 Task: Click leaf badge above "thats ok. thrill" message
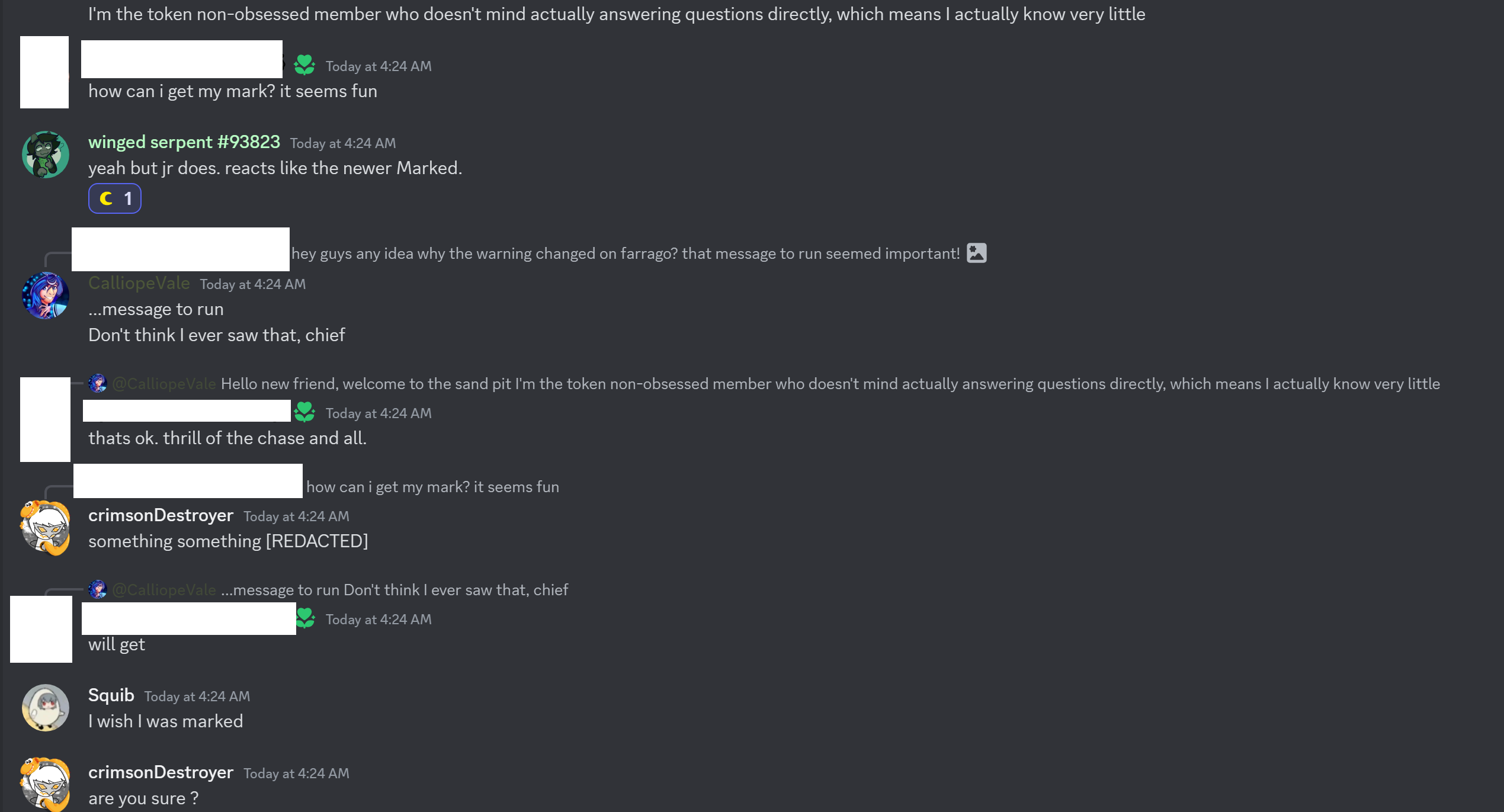coord(304,412)
